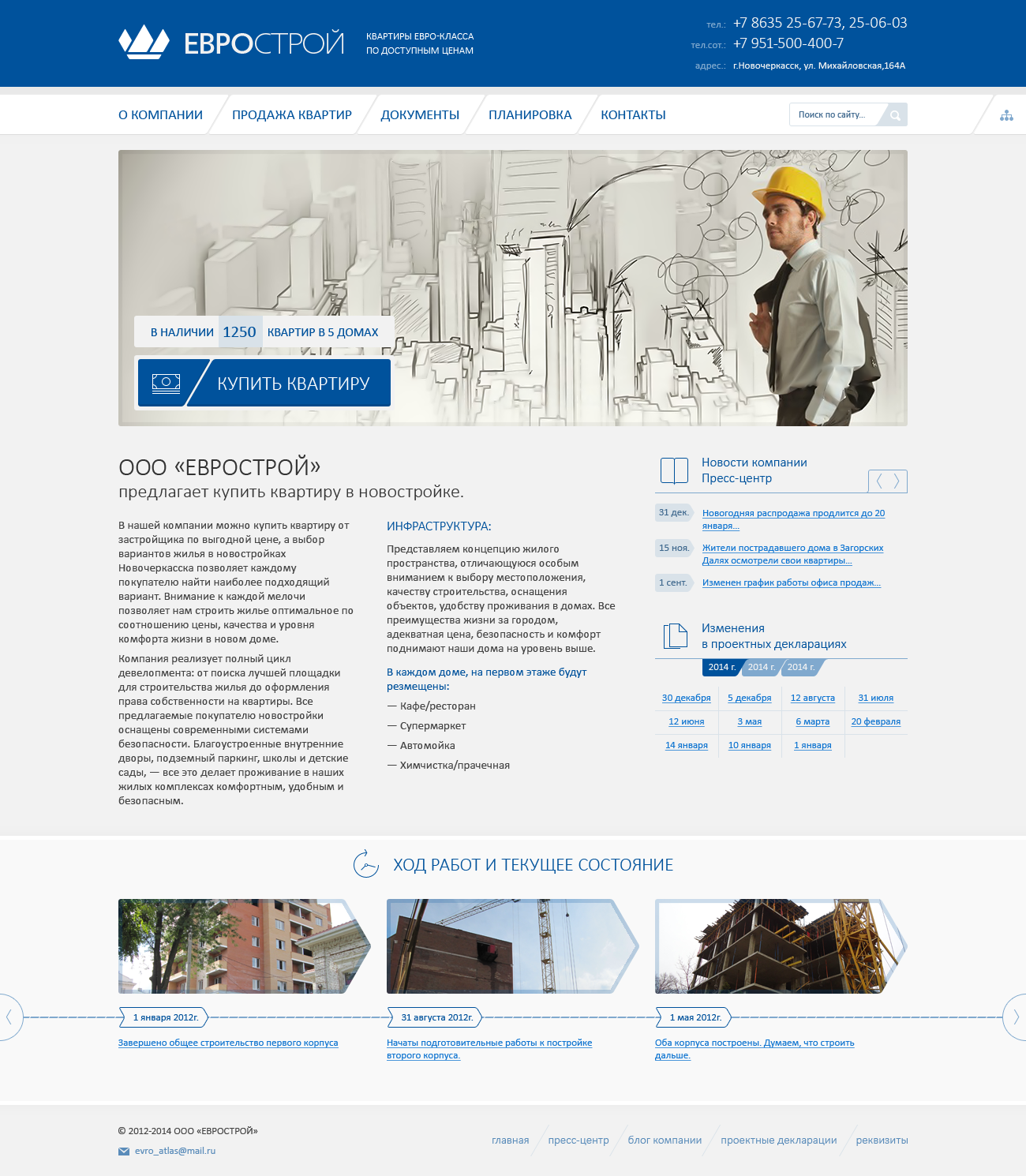Click the news book icon
The width and height of the screenshot is (1026, 1176).
click(674, 470)
